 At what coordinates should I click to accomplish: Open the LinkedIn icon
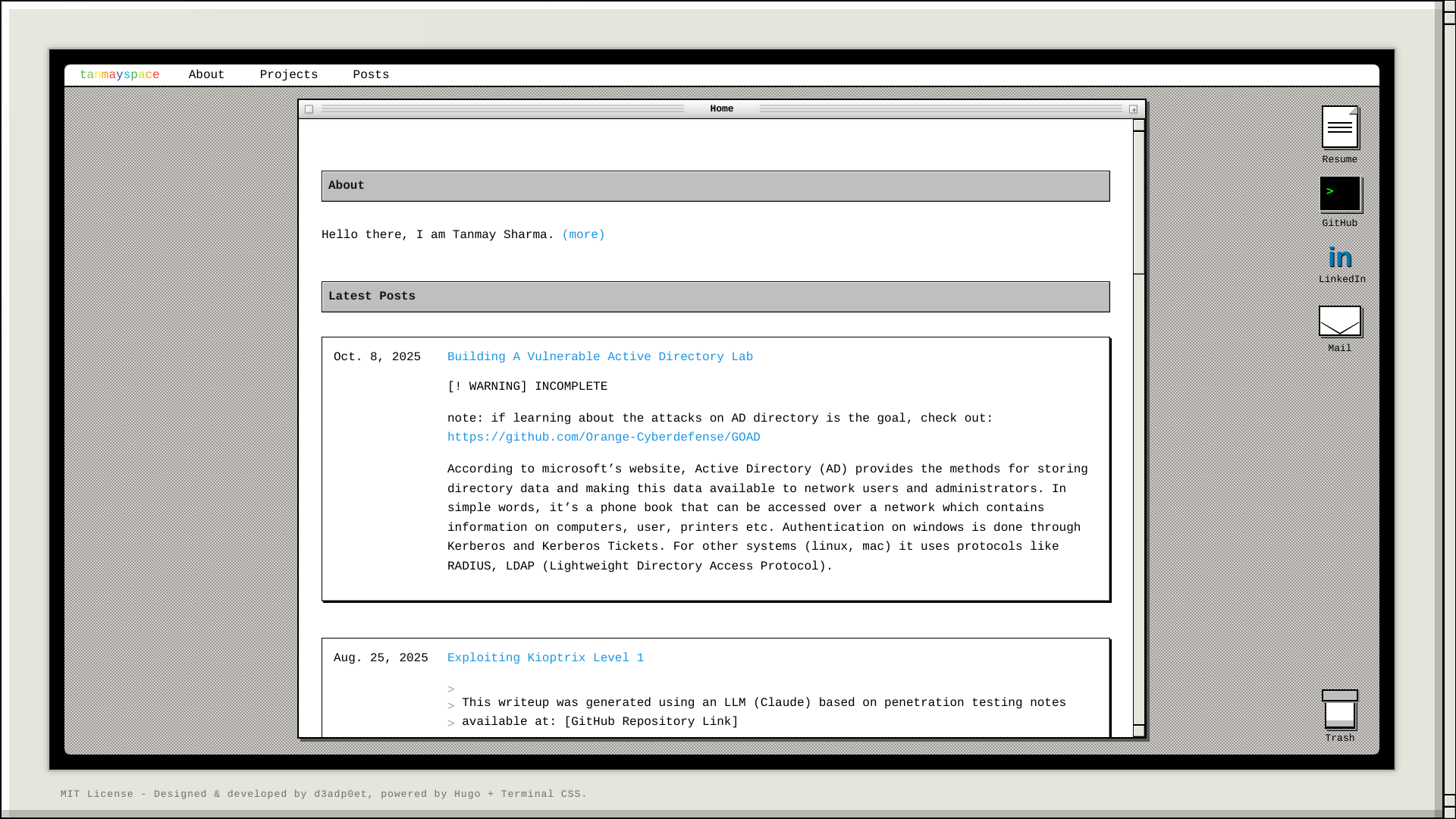point(1340,258)
